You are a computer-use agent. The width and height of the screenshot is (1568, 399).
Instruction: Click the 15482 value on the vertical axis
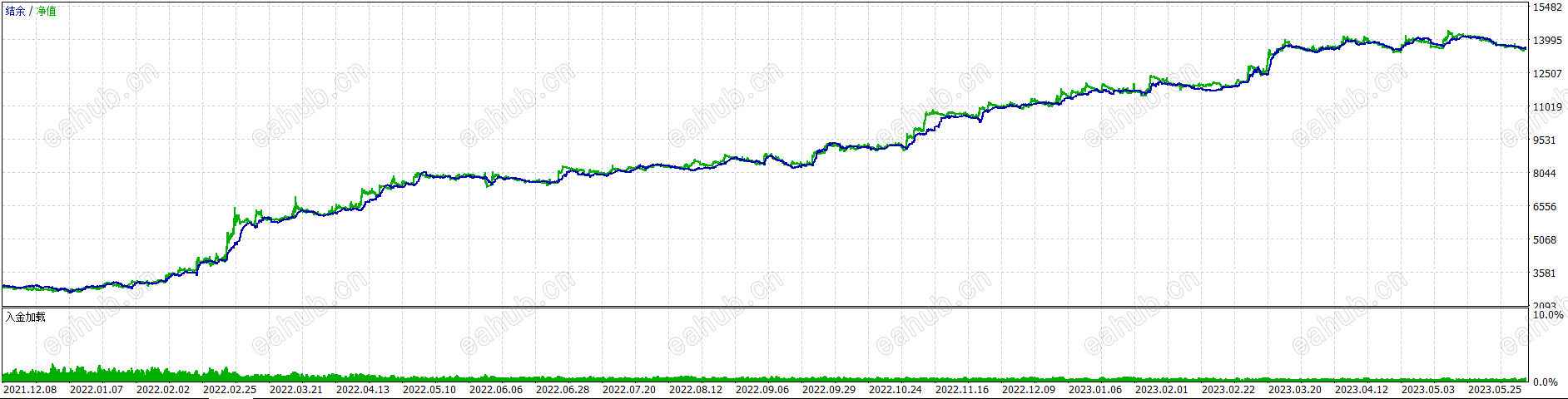click(x=1547, y=7)
